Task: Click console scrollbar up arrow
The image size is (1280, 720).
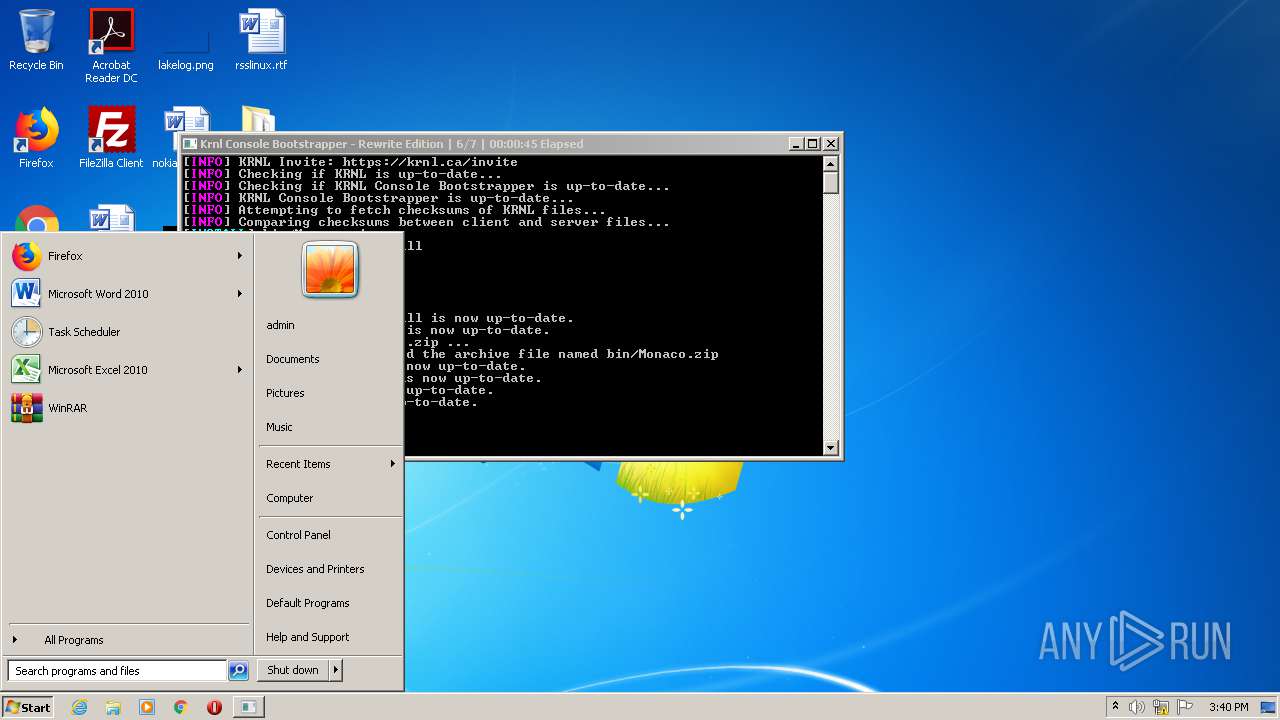Action: click(x=831, y=163)
